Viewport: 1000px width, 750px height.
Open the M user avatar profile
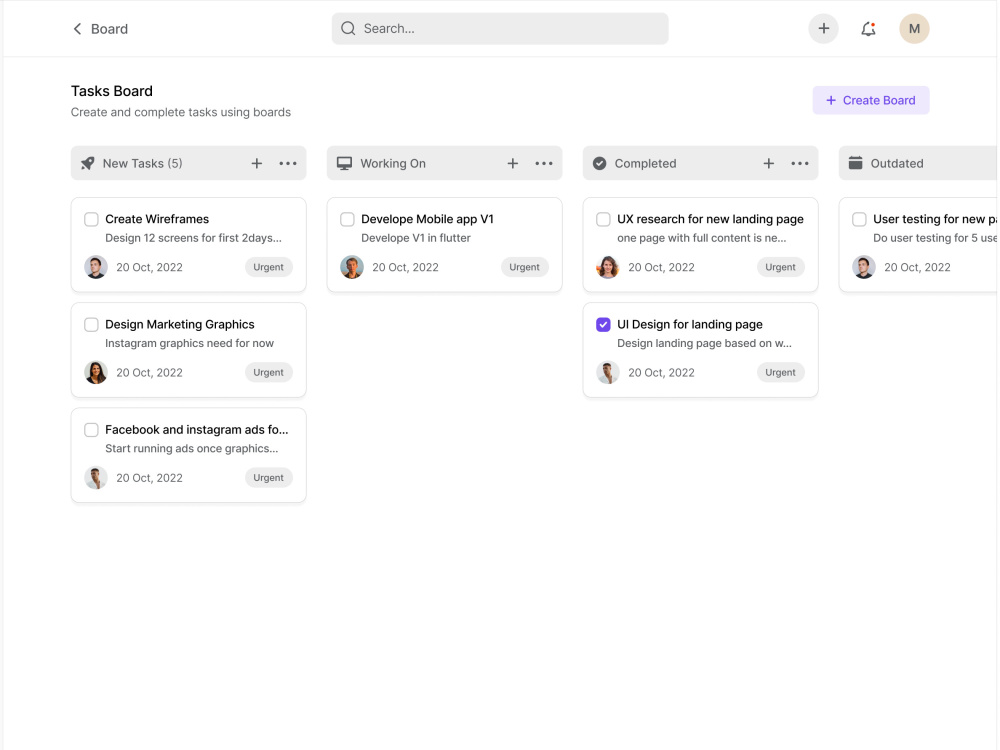[914, 29]
